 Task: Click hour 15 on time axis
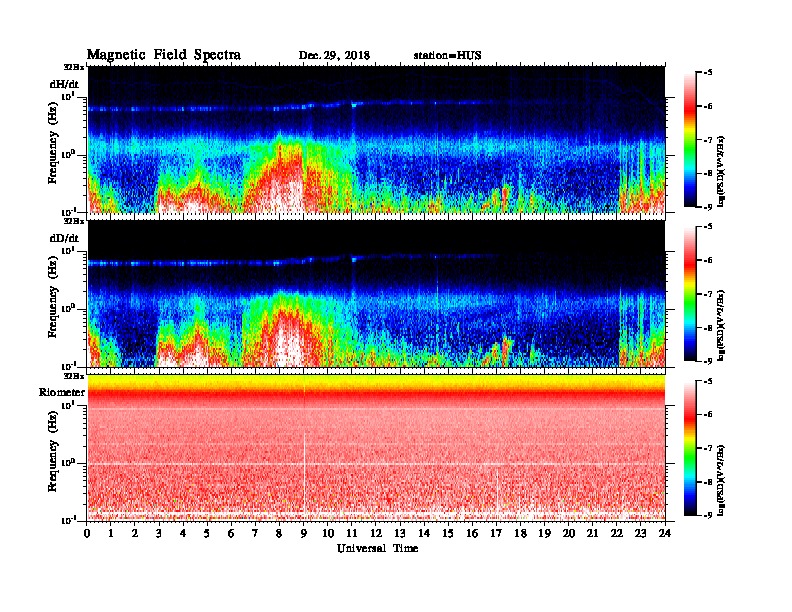[448, 534]
